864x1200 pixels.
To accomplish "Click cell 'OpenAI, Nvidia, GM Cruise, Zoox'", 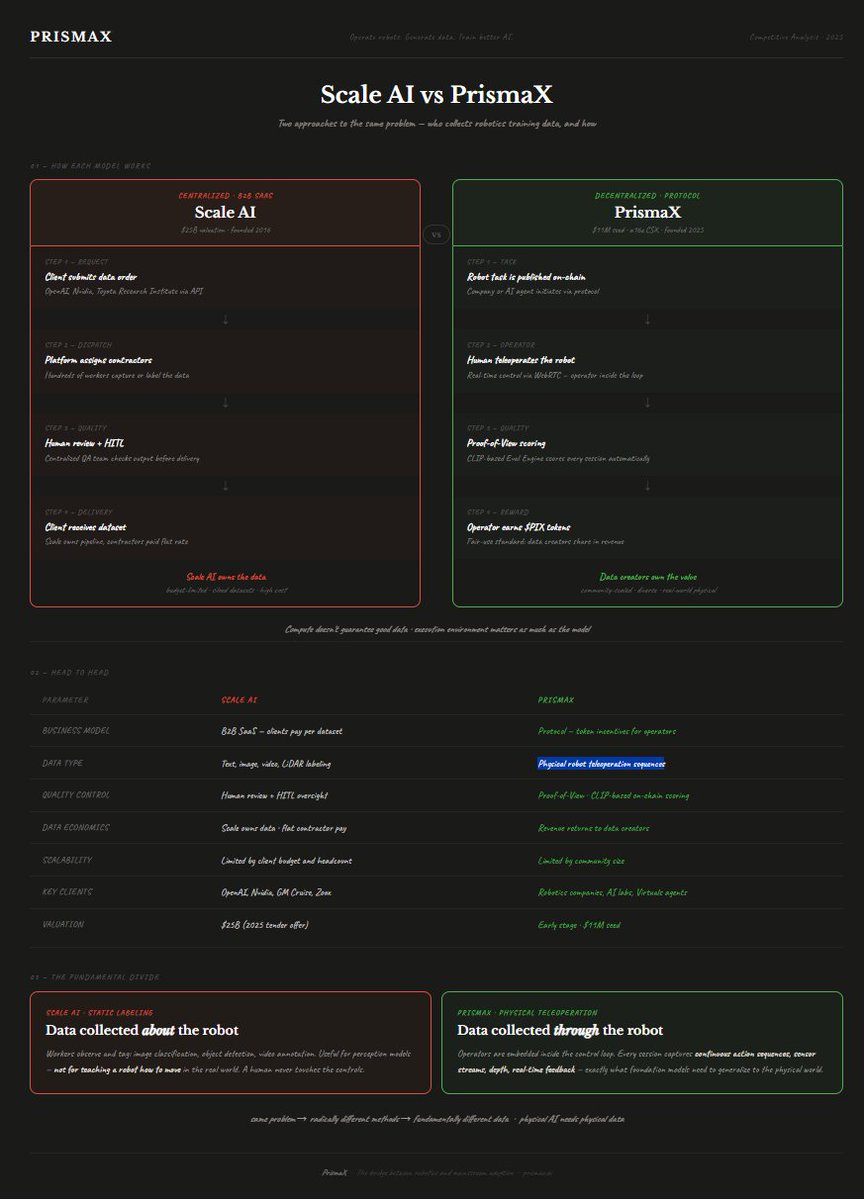I will (x=274, y=893).
